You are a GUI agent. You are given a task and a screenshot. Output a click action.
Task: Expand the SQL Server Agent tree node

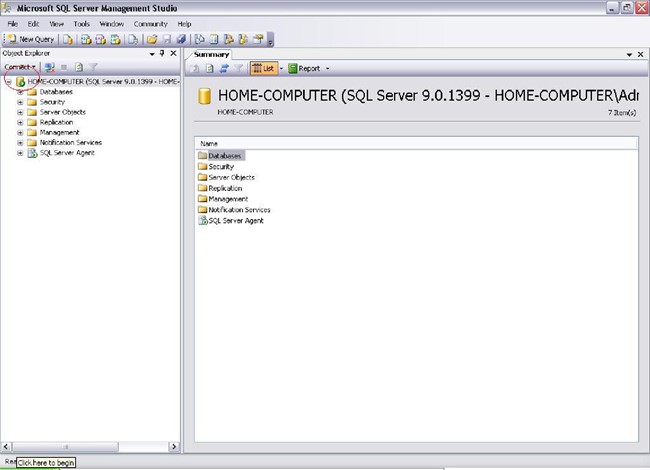point(20,153)
